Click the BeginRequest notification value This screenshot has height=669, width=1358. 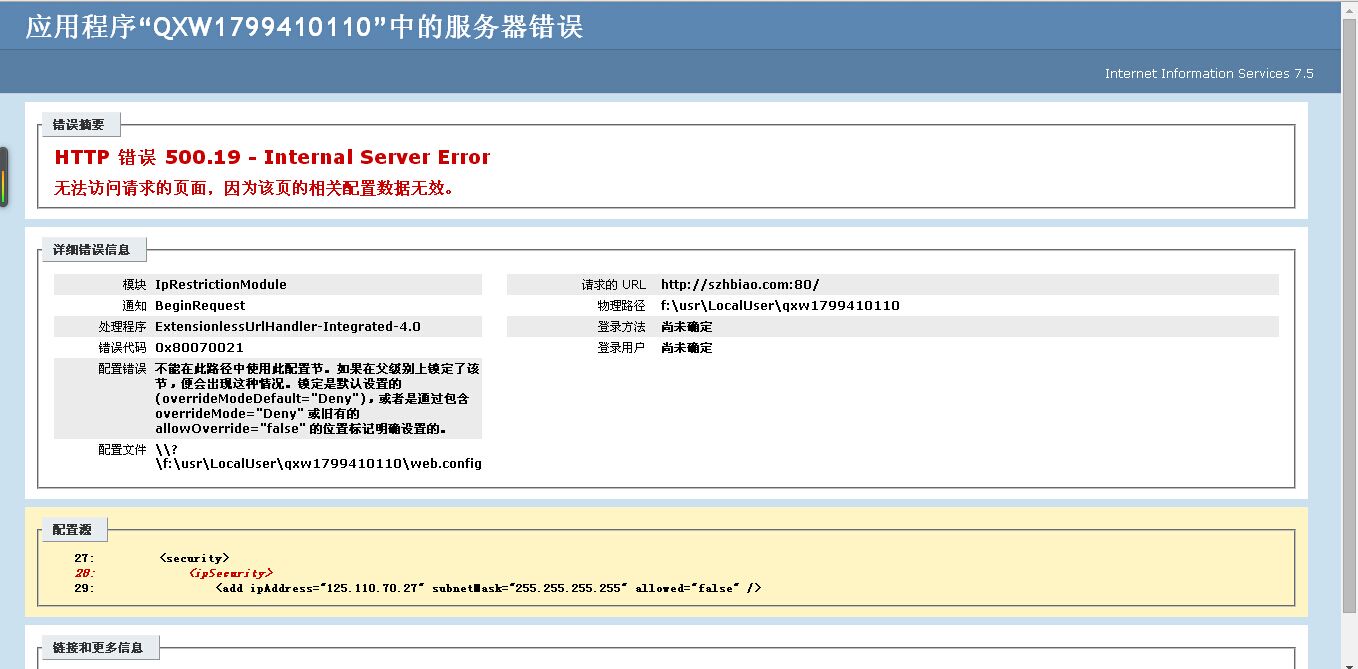(200, 306)
